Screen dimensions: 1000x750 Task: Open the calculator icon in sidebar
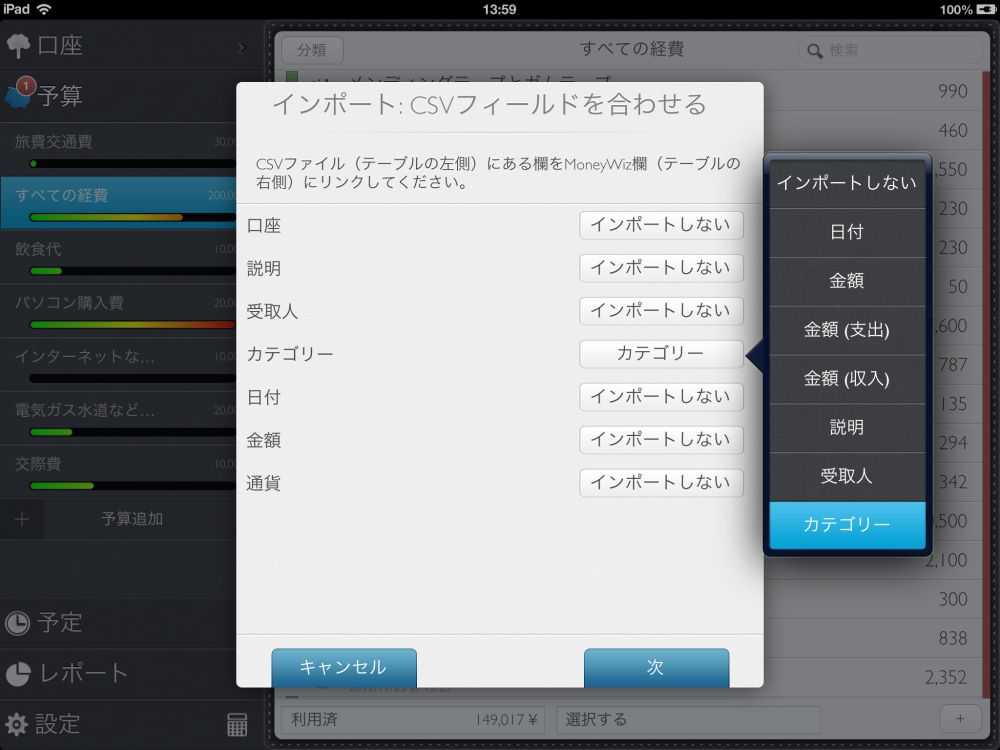click(x=237, y=724)
